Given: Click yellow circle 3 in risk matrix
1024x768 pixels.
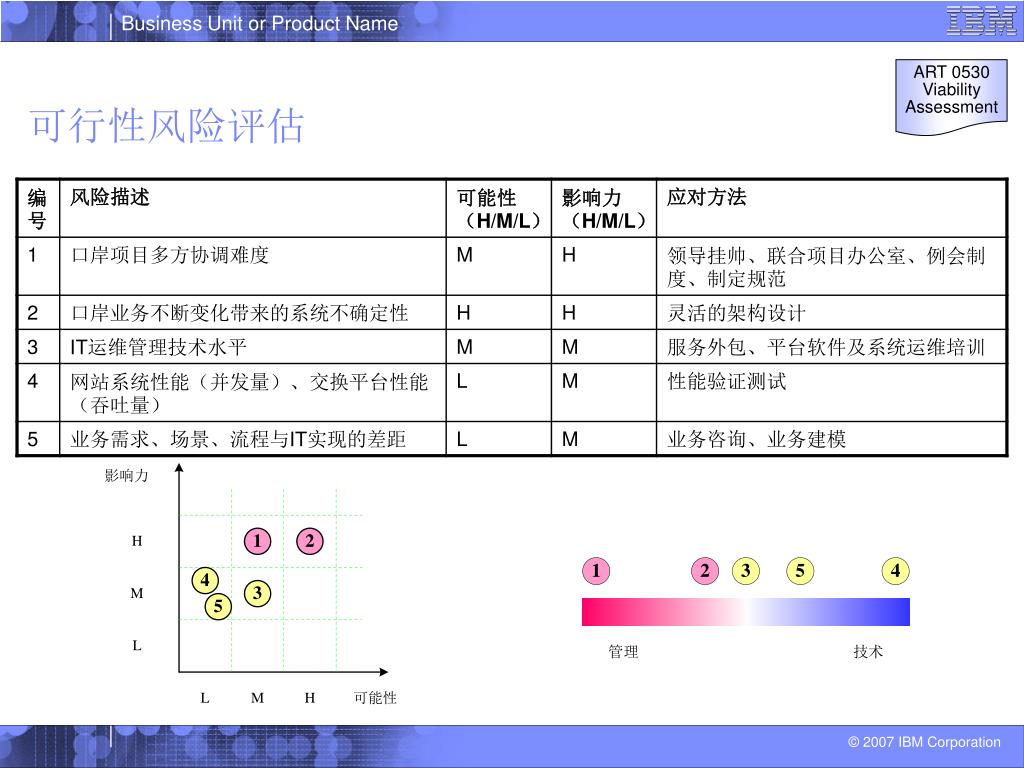Looking at the screenshot, I should pyautogui.click(x=257, y=593).
